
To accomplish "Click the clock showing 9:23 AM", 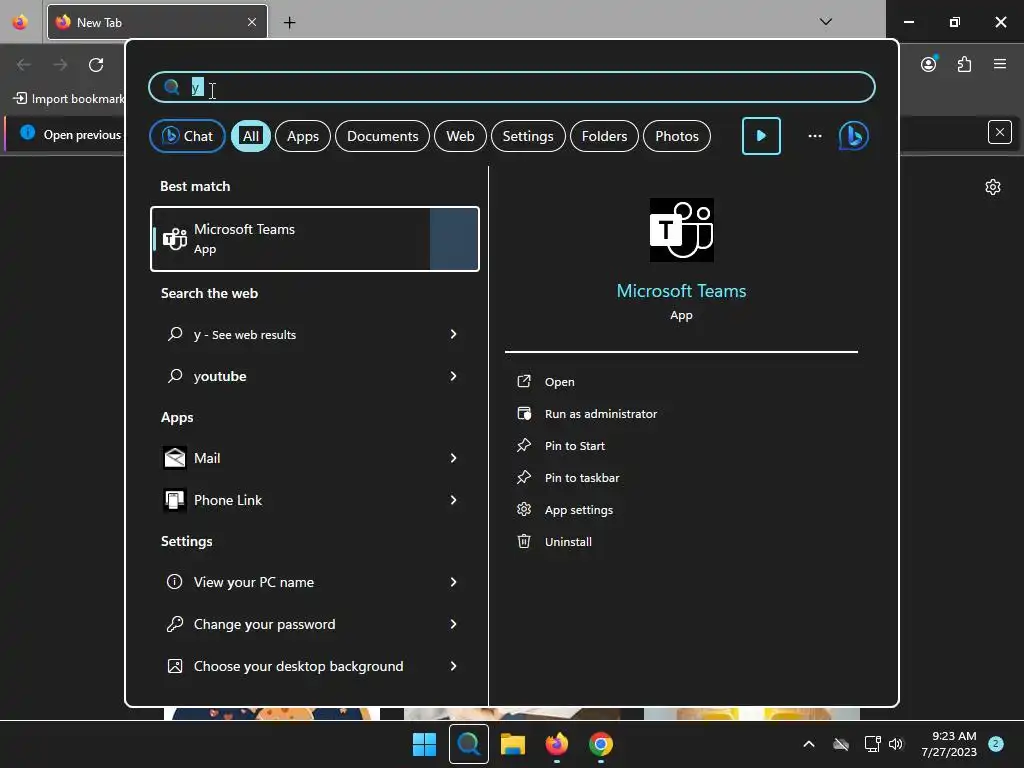I will pos(953,736).
